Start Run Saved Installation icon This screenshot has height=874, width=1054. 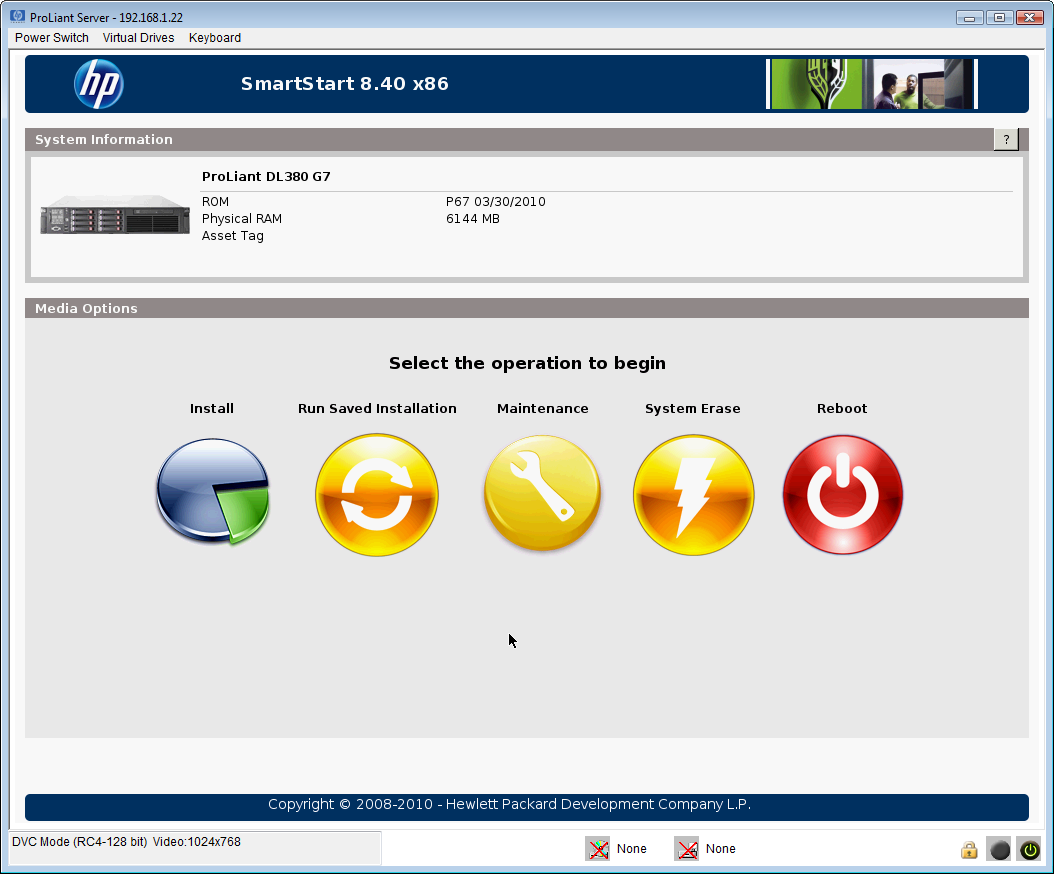click(x=377, y=495)
